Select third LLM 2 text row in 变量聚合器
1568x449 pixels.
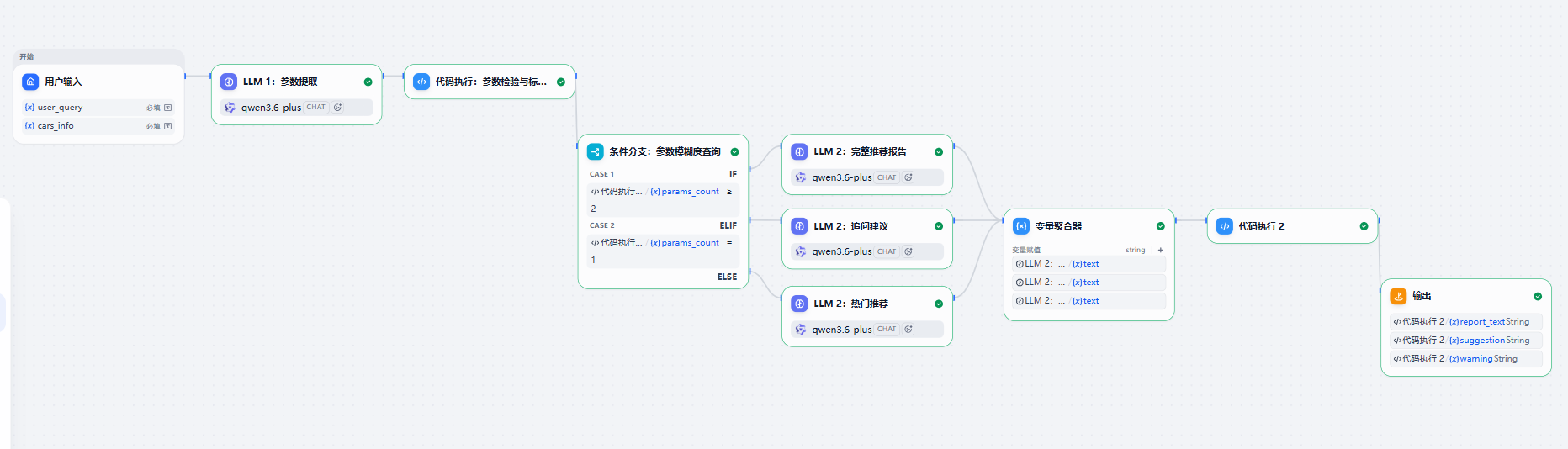(1089, 301)
